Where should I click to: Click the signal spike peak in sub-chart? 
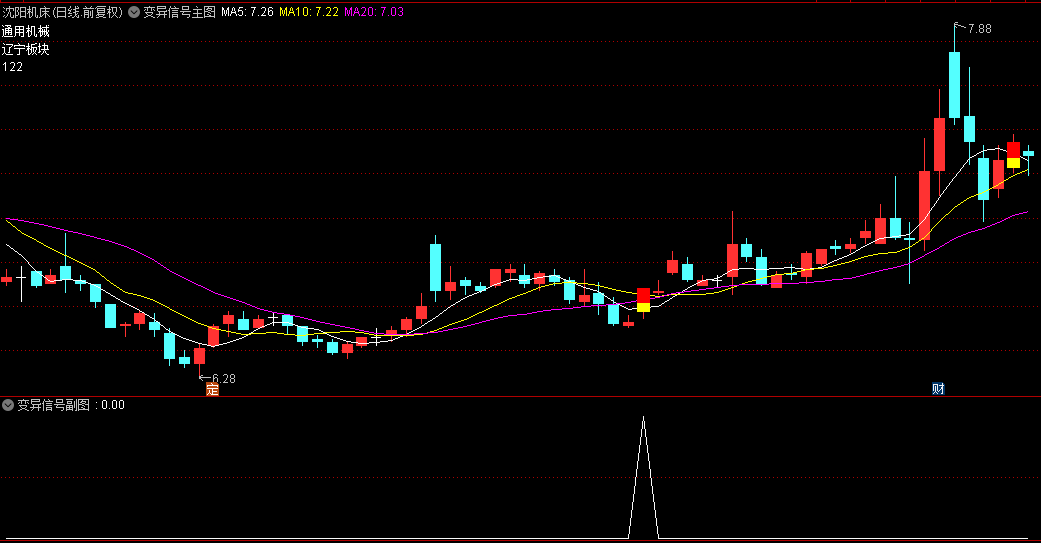point(643,418)
